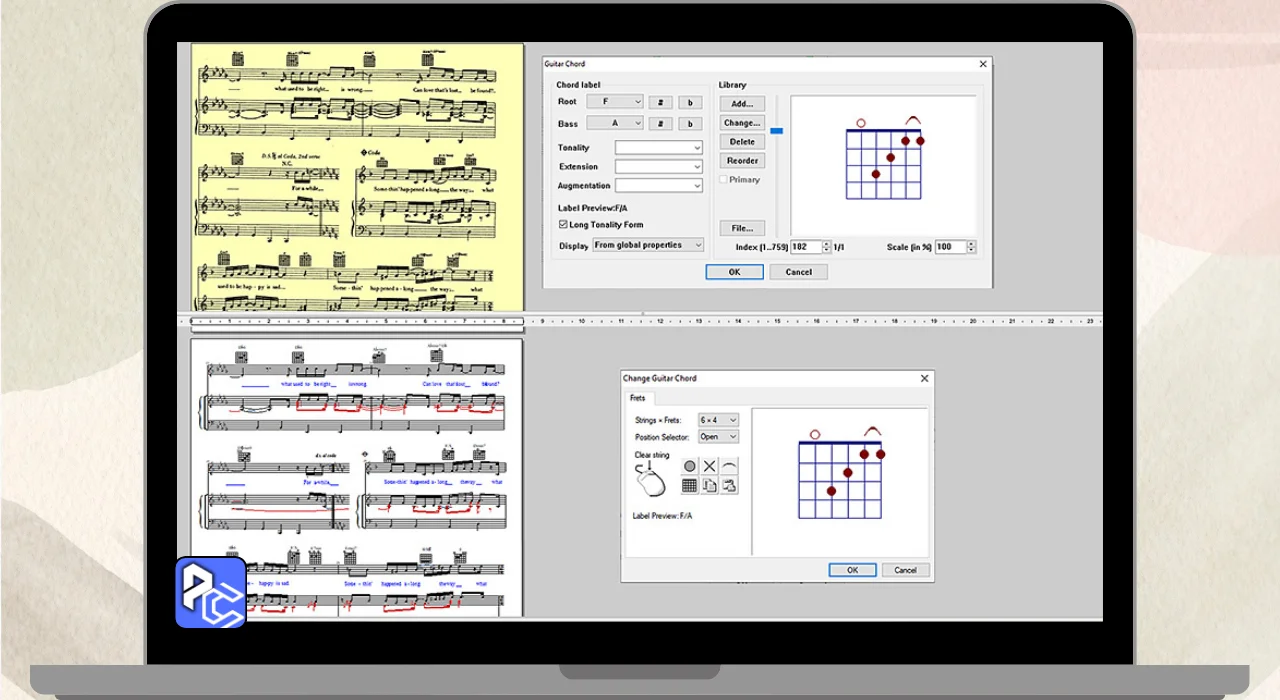Toggle the Primary checkbox in Library
The height and width of the screenshot is (700, 1280).
click(724, 180)
